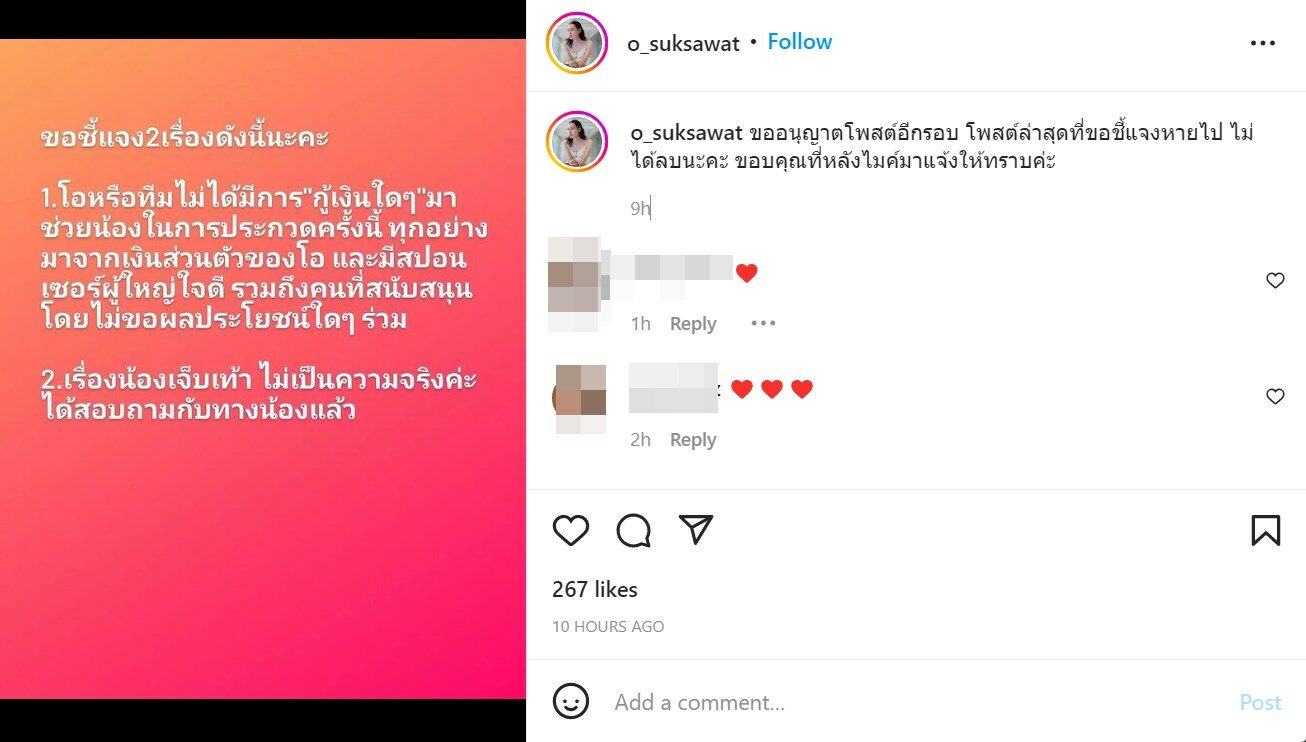The image size is (1306, 742).
Task: Like the first comment with its heart
Action: point(1275,281)
